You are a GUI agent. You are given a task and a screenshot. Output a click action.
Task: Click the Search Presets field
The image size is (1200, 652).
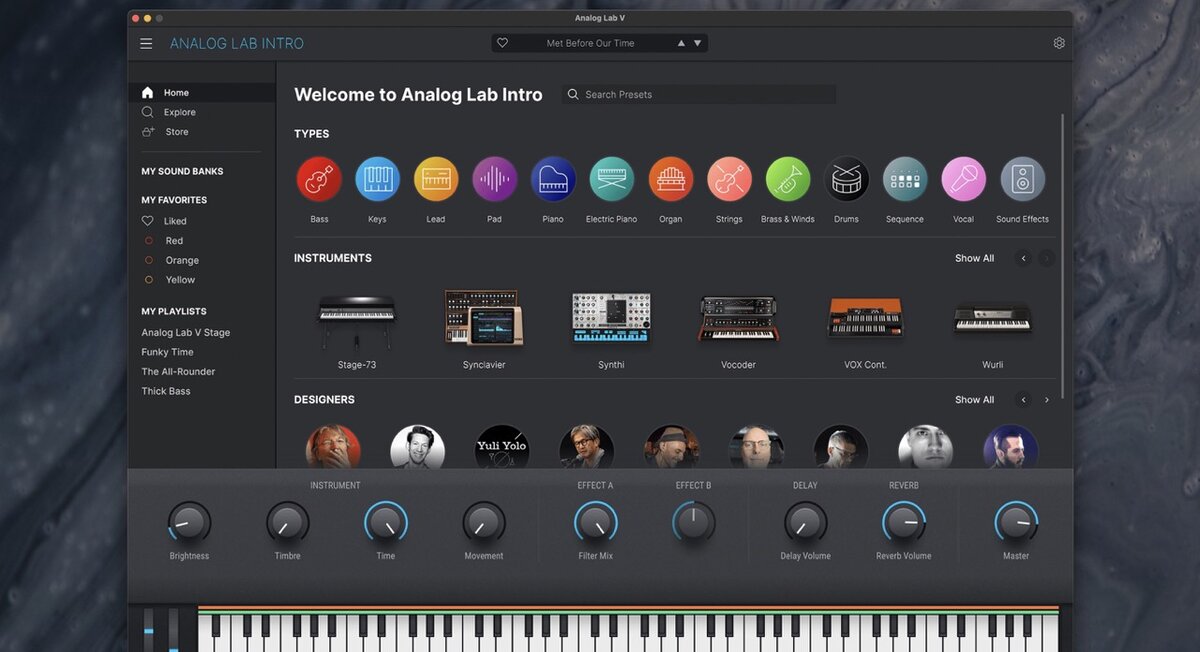699,94
